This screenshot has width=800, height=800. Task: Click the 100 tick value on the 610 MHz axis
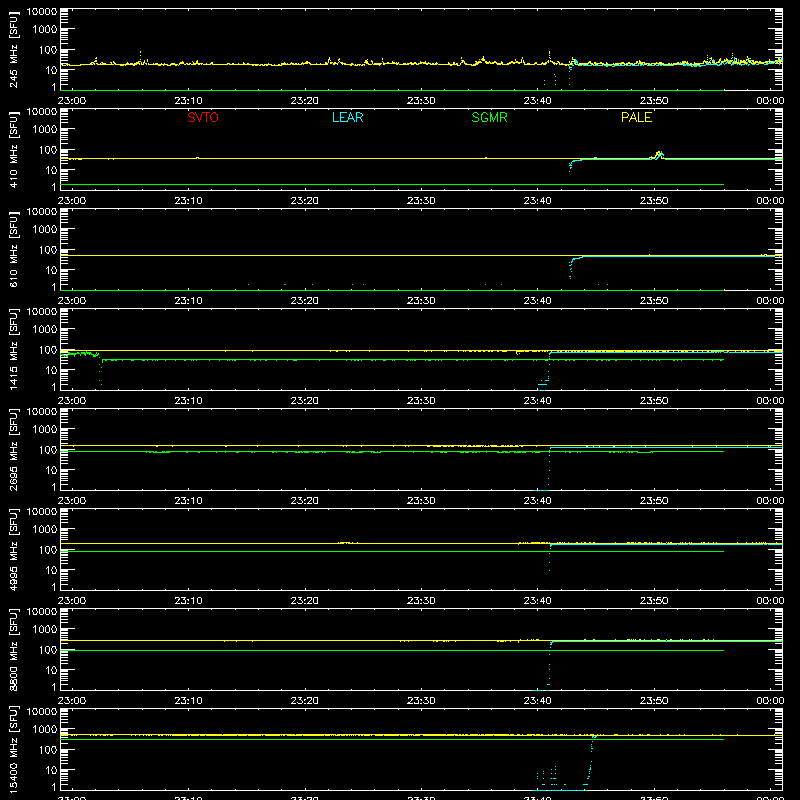pyautogui.click(x=48, y=250)
